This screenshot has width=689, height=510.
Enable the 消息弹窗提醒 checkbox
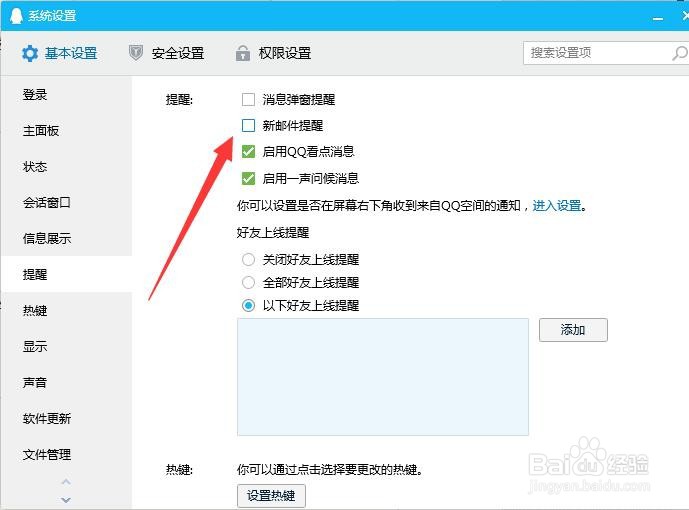click(x=248, y=100)
